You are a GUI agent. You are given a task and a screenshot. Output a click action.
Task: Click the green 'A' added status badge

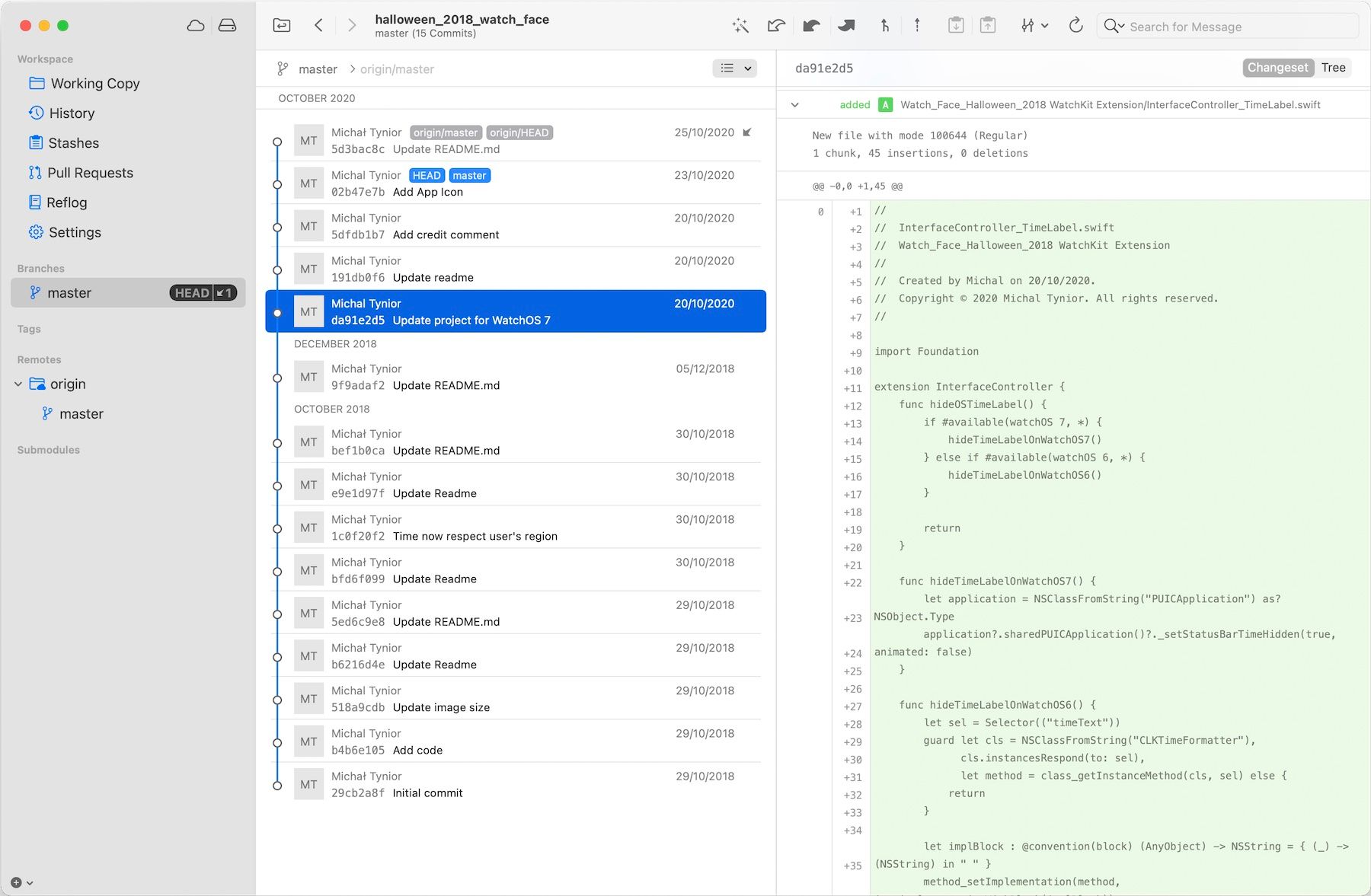(x=885, y=105)
